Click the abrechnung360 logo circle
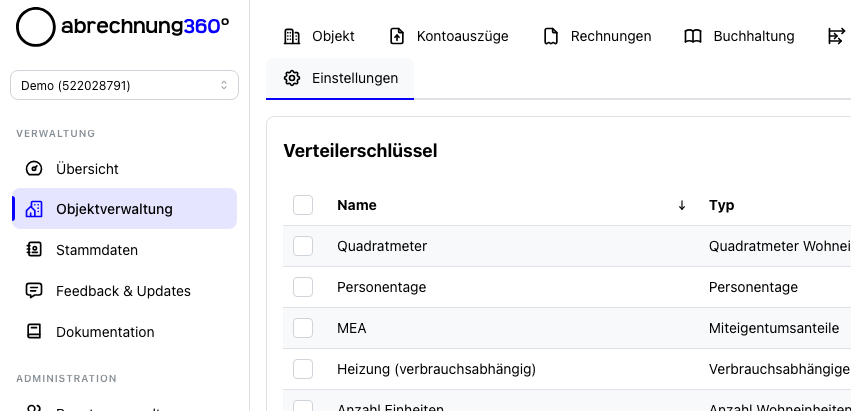The width and height of the screenshot is (851, 411). click(36, 27)
